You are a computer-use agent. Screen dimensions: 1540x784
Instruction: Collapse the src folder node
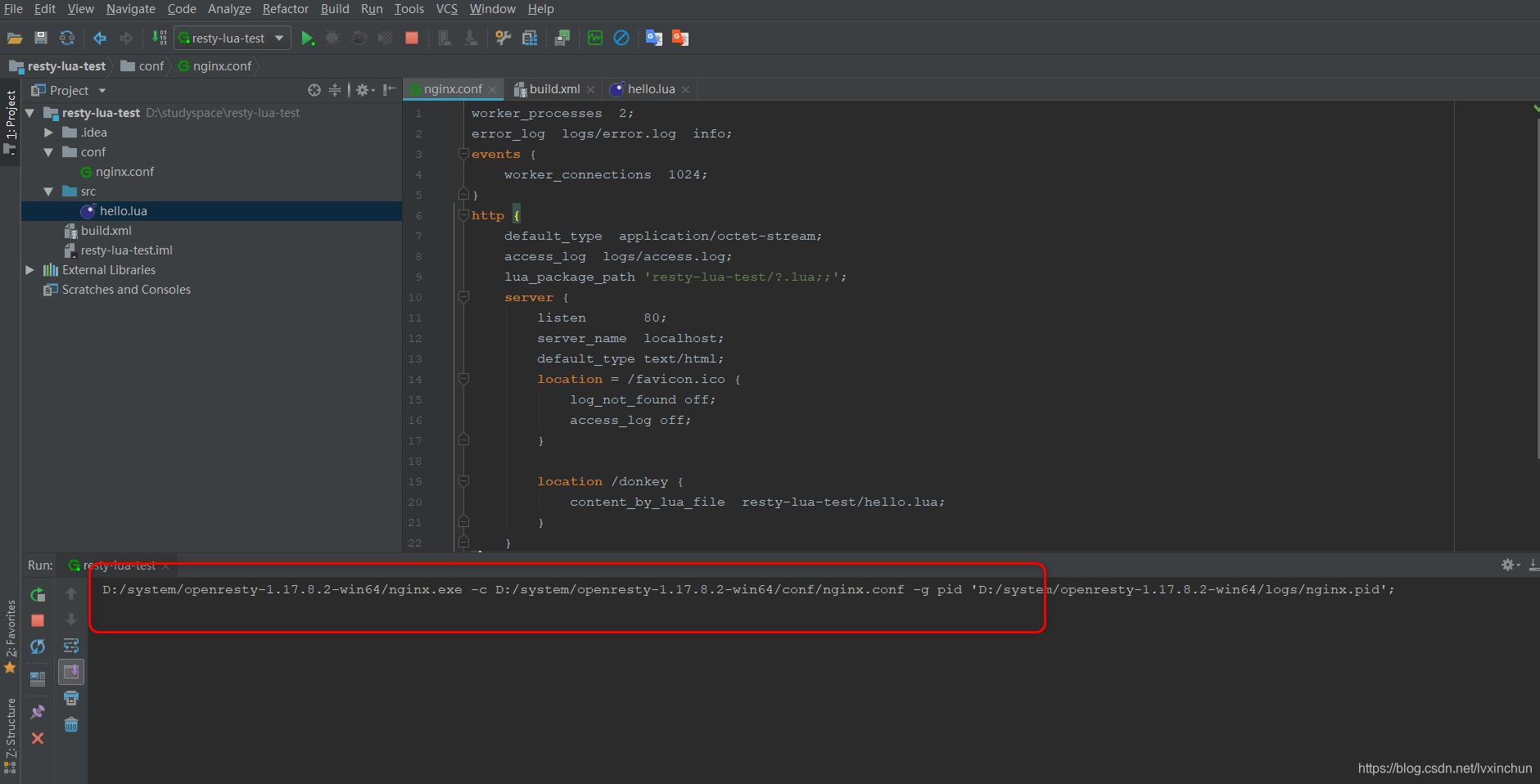pyautogui.click(x=48, y=191)
